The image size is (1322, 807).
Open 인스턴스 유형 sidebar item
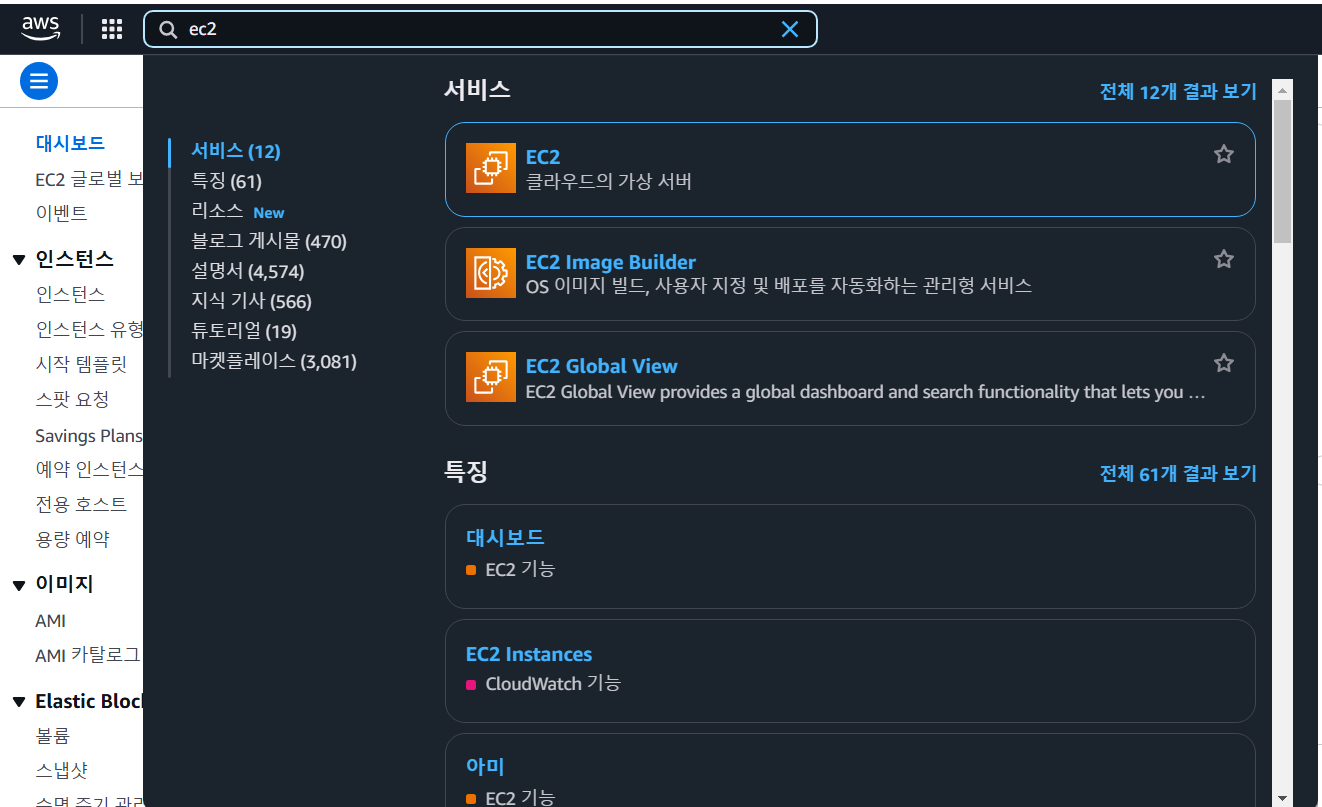[x=89, y=329]
